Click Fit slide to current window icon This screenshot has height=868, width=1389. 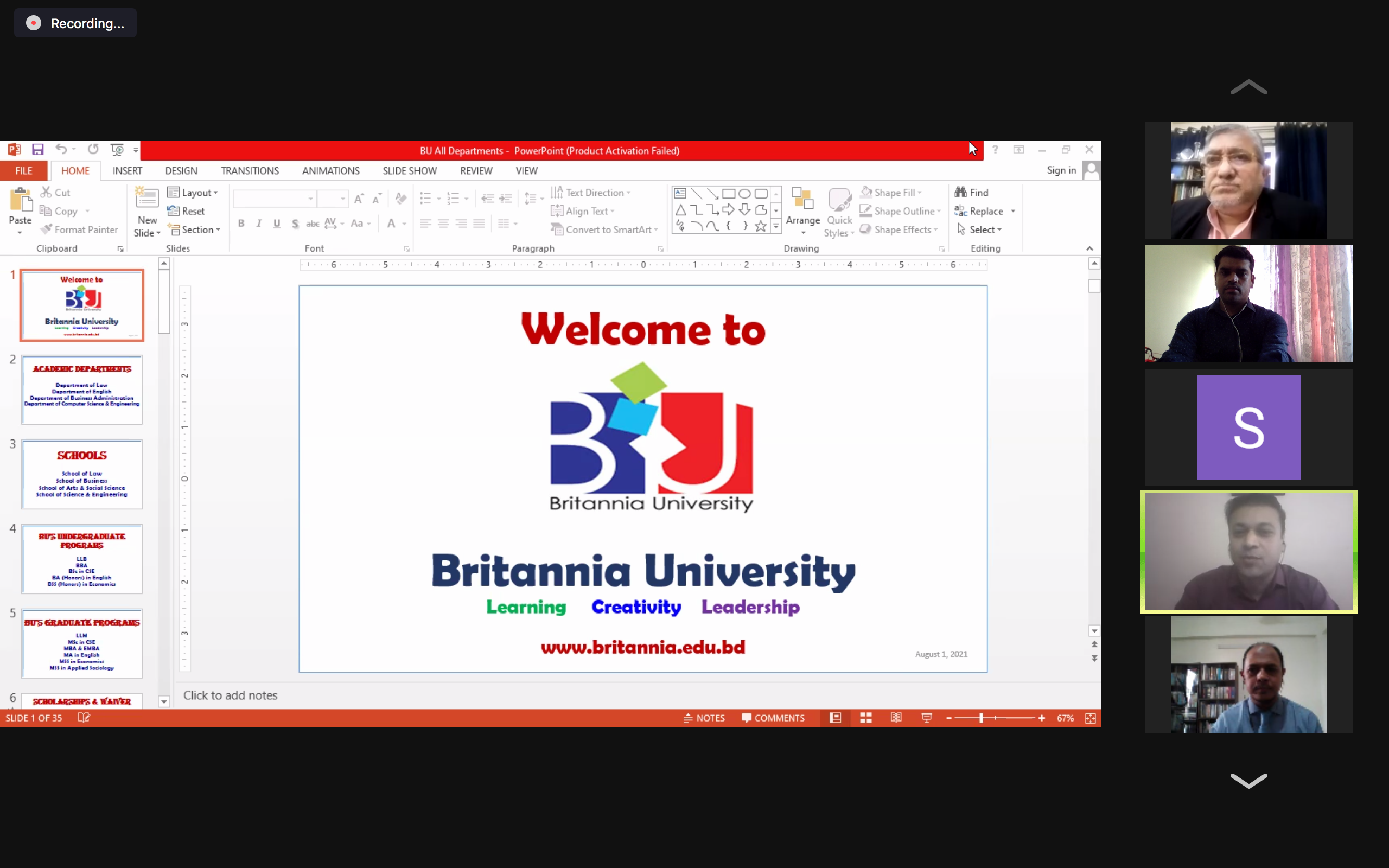(1091, 718)
